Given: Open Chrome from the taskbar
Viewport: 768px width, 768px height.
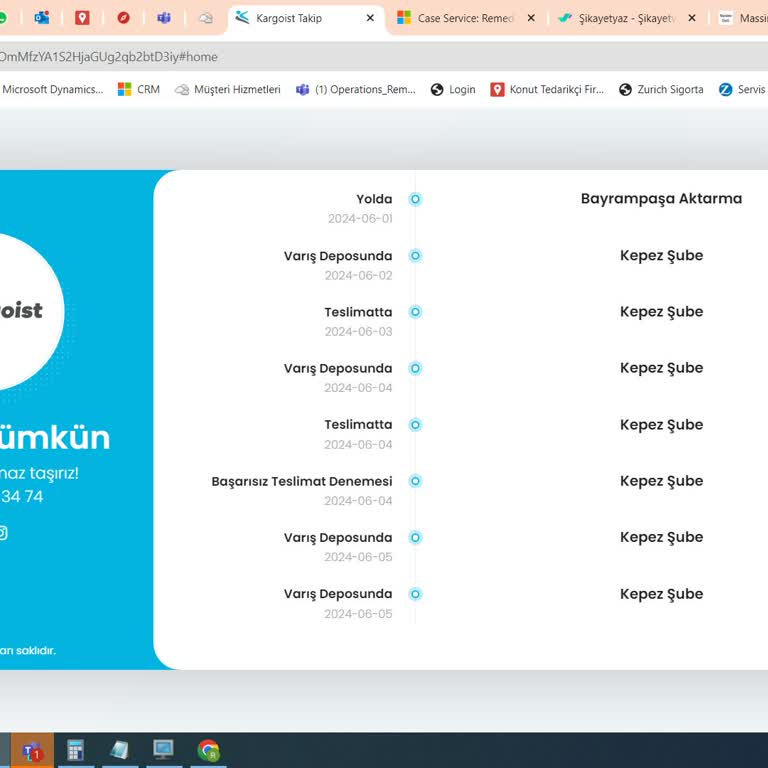Looking at the screenshot, I should click(x=208, y=750).
